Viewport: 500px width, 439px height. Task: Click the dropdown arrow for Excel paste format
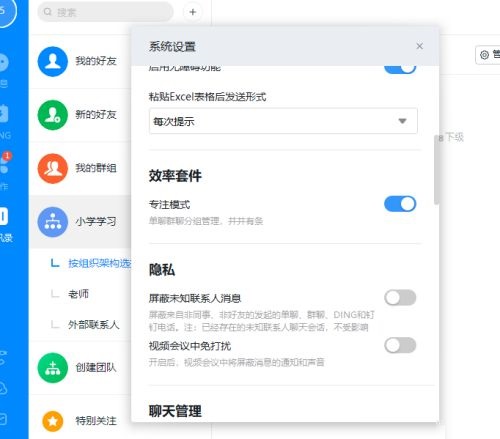click(402, 121)
